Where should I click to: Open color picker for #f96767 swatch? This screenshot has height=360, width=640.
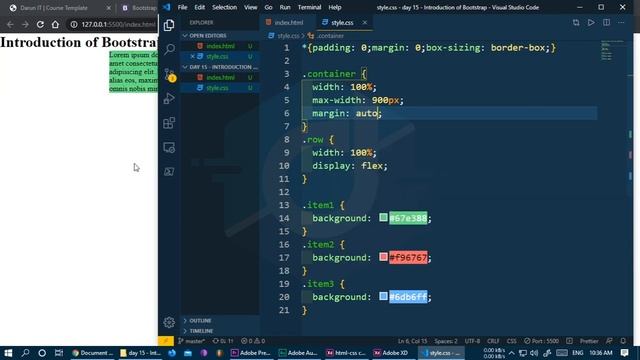[x=383, y=257]
